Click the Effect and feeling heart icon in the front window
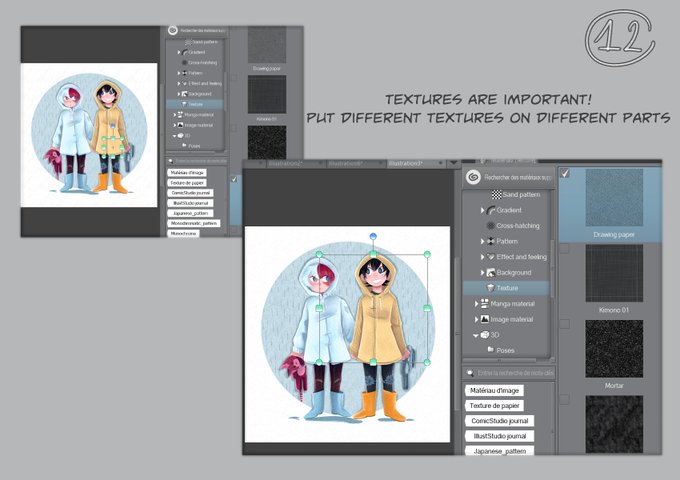The width and height of the screenshot is (680, 480). pyautogui.click(x=490, y=257)
